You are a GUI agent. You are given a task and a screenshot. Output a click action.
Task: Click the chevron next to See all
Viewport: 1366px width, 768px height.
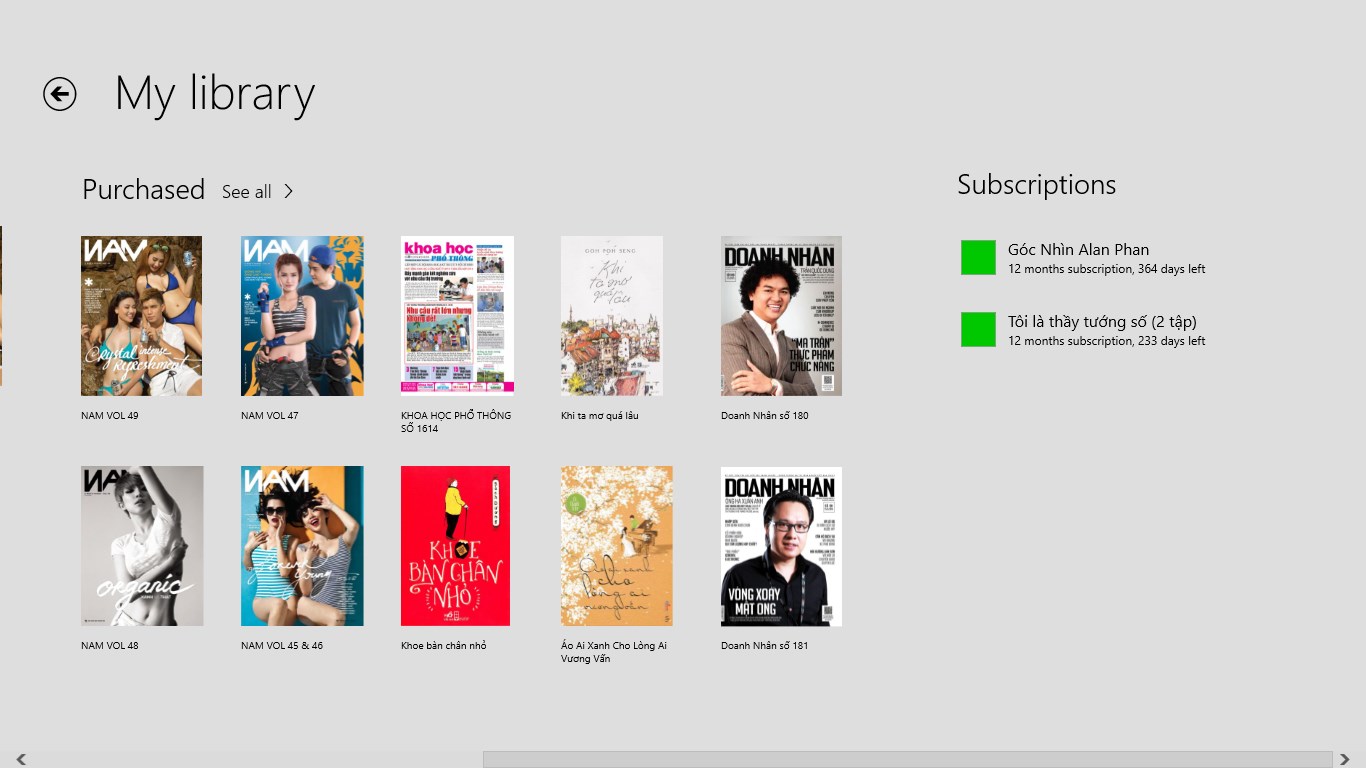pos(289,191)
